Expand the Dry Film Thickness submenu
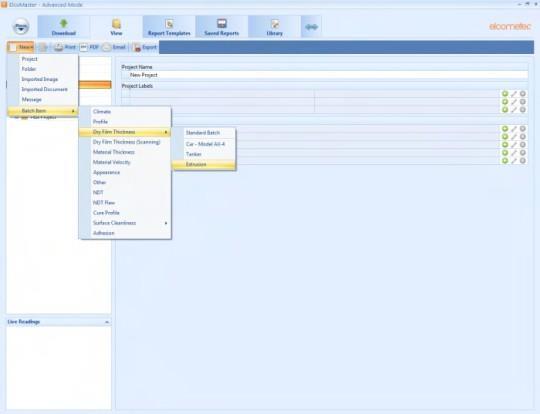The width and height of the screenshot is (540, 414). click(125, 132)
